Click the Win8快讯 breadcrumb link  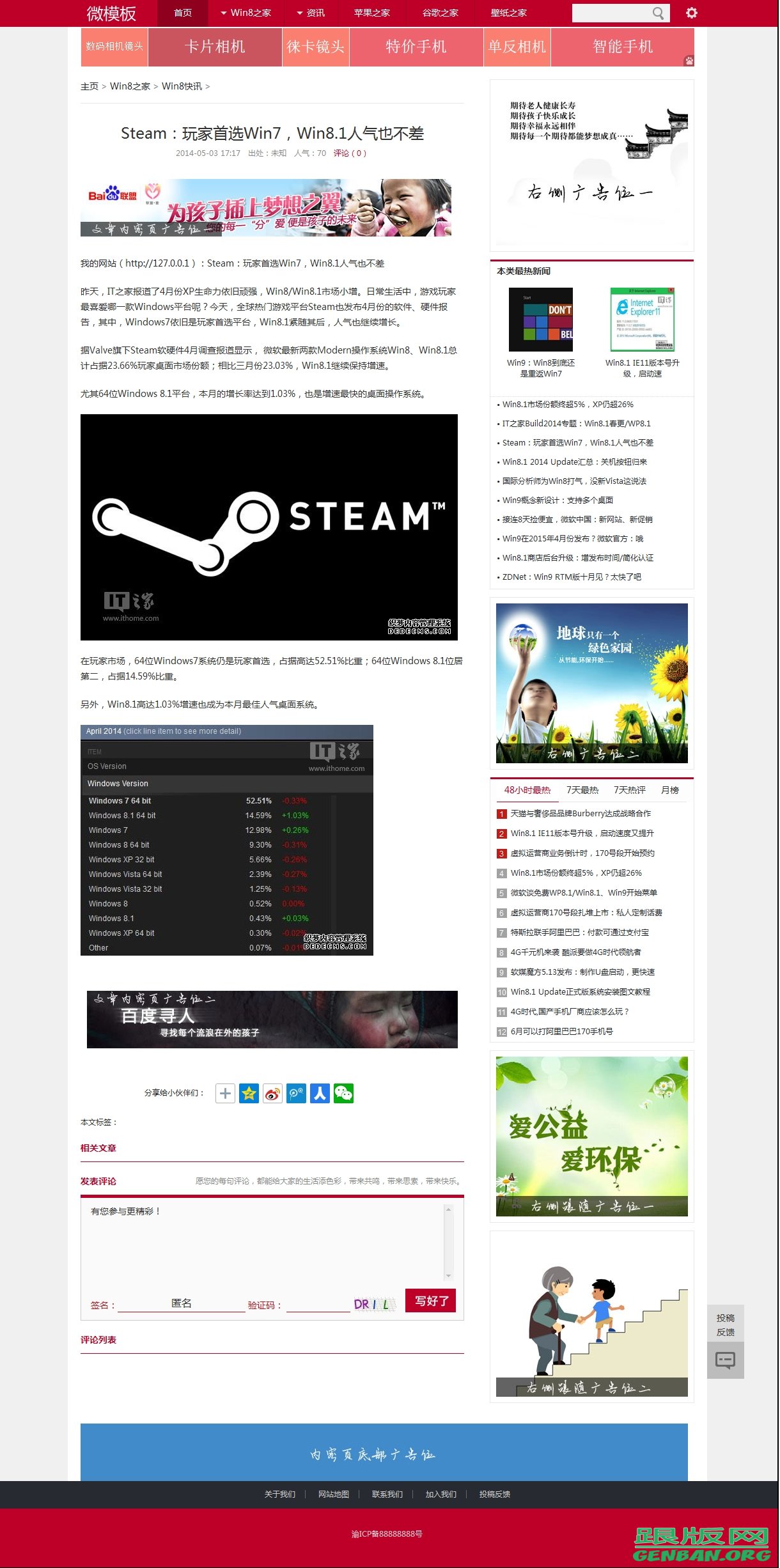click(182, 86)
